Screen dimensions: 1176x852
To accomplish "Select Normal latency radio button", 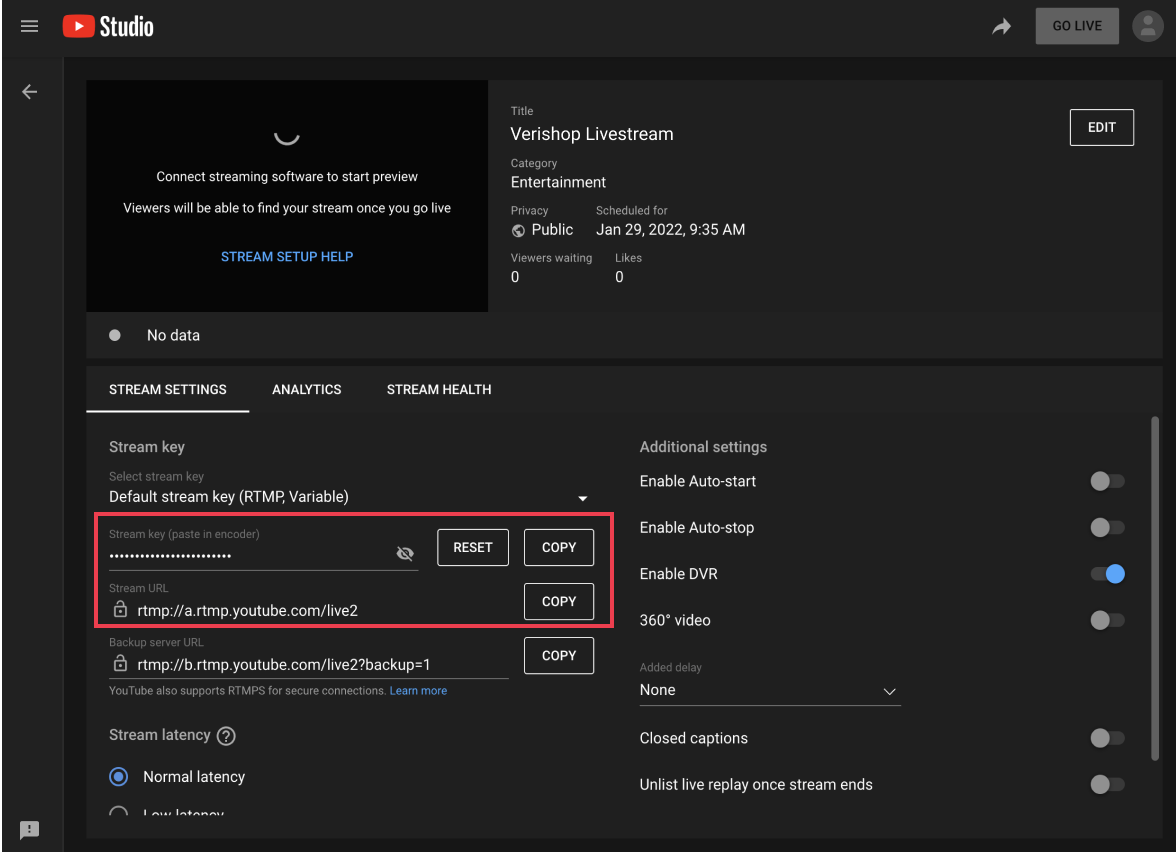I will click(118, 777).
